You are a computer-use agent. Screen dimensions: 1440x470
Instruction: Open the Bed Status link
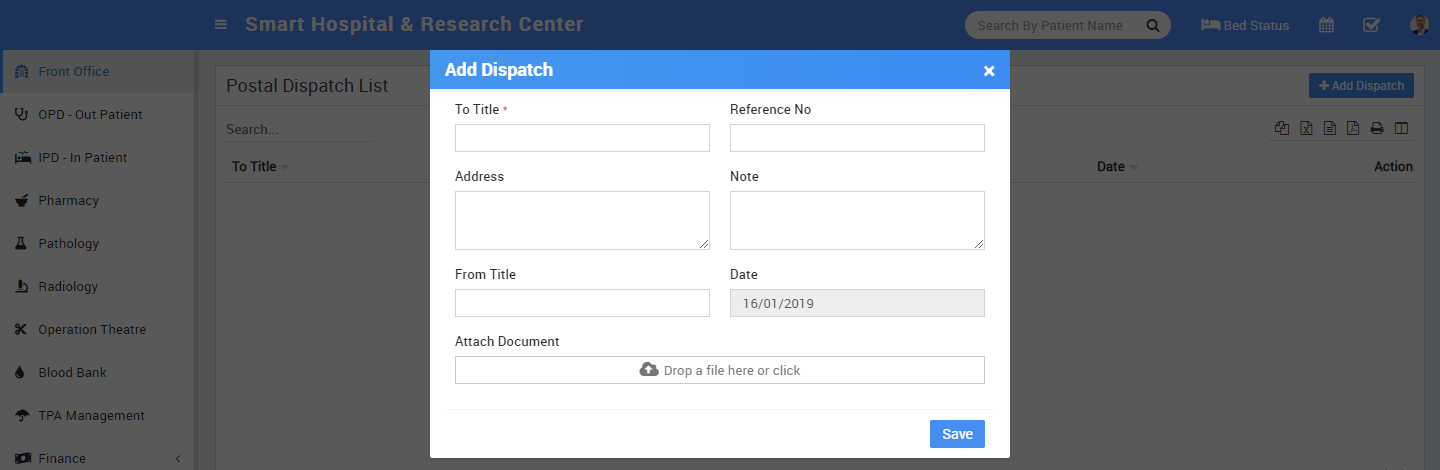[x=1245, y=25]
